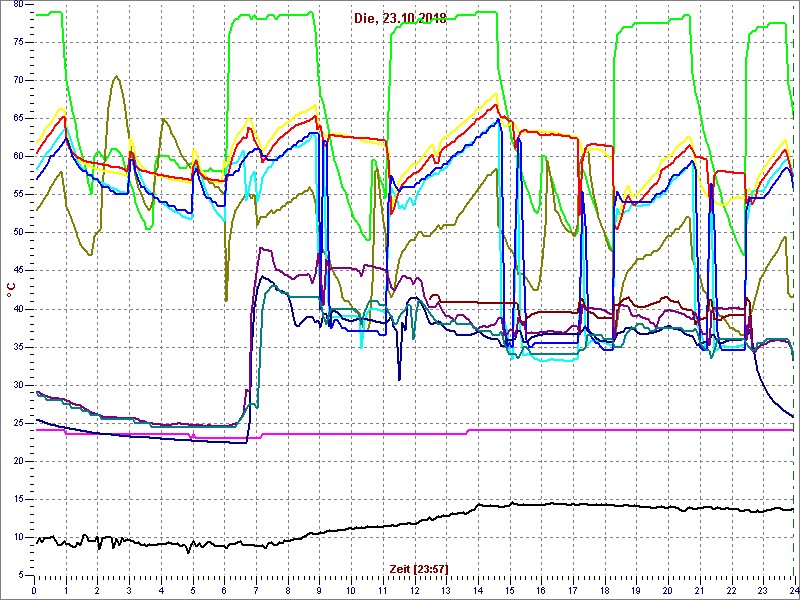Click the time-axis hour label 22
The image size is (800, 600).
732,589
